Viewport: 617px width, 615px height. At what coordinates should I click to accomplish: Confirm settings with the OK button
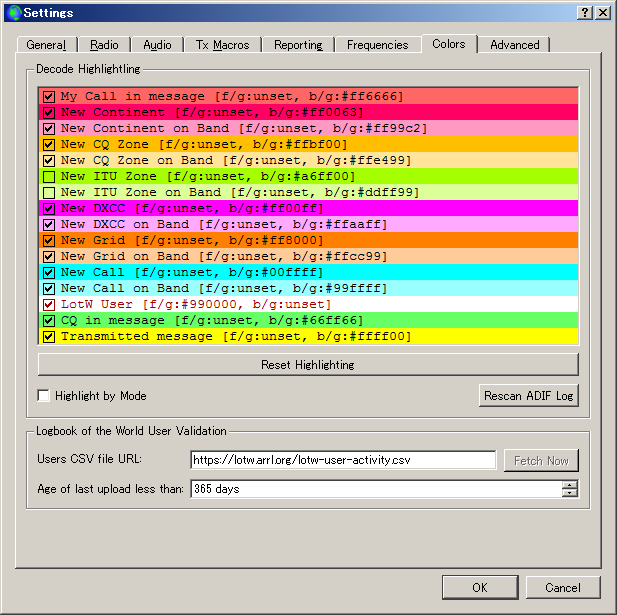[x=480, y=588]
